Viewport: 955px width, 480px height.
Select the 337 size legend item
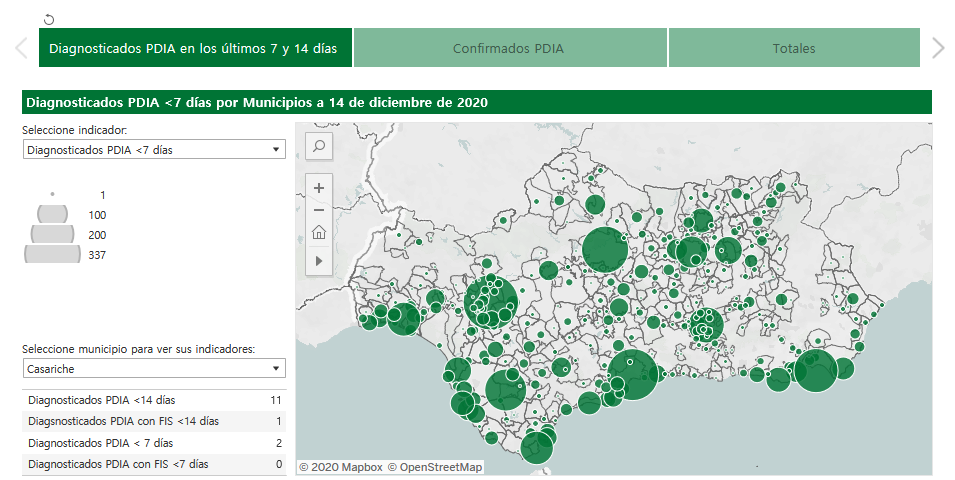(52, 255)
